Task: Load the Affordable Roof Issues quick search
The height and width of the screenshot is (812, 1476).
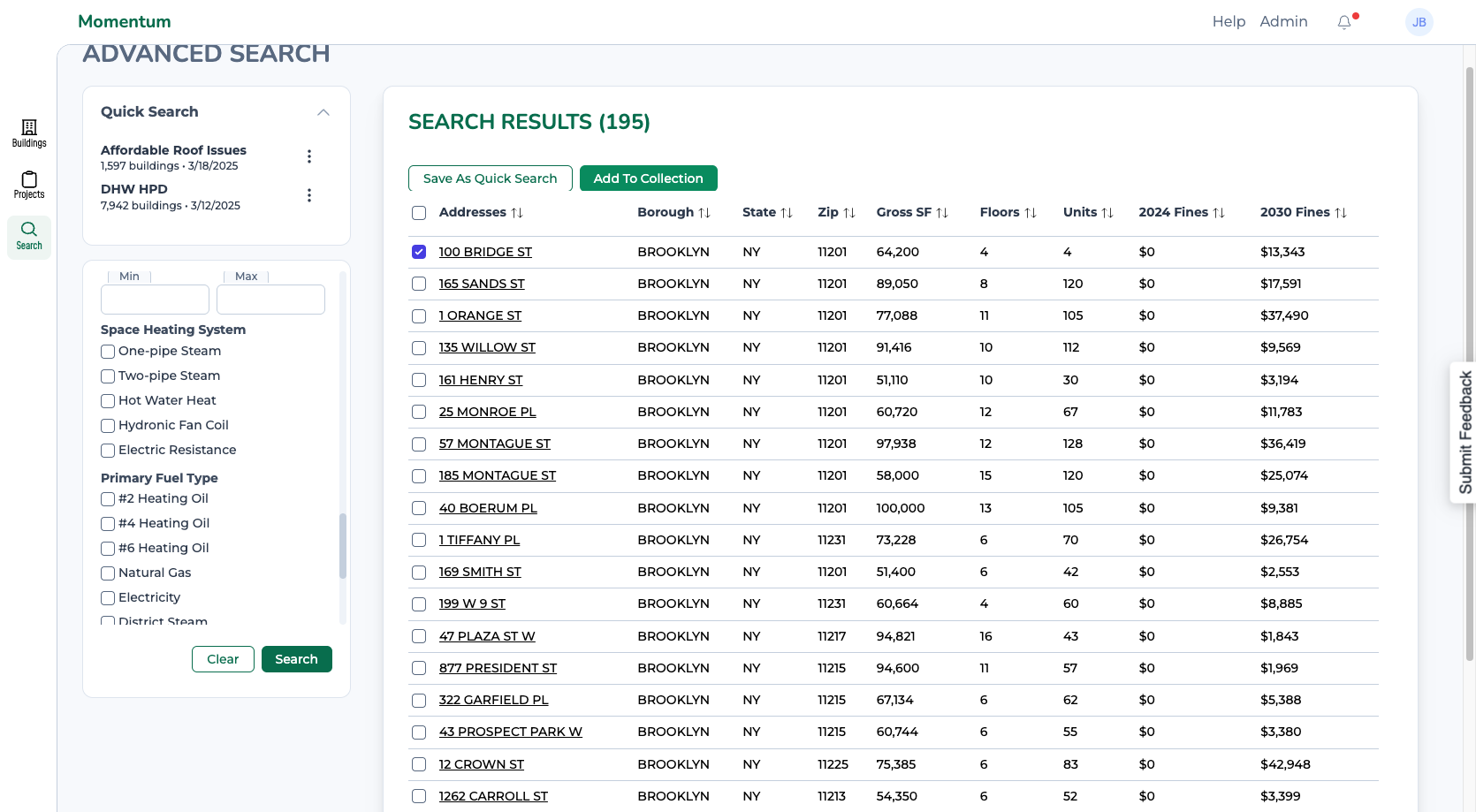Action: 173,150
